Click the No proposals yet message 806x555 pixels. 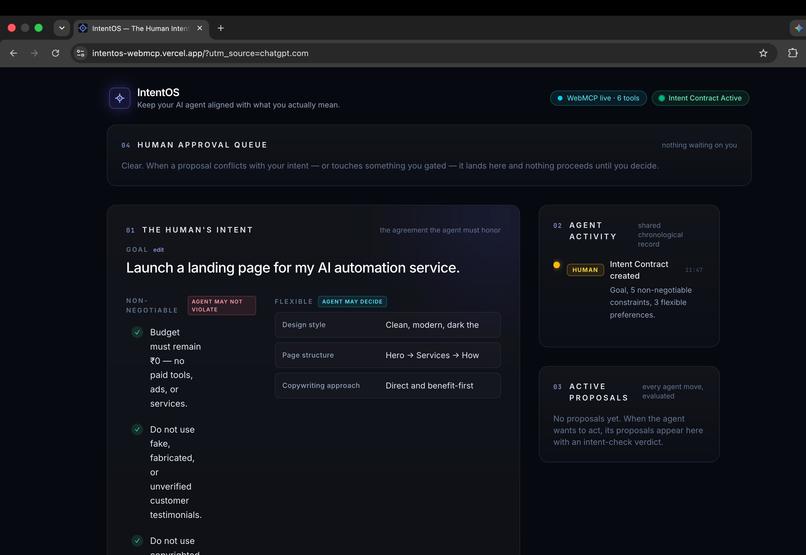tap(628, 430)
